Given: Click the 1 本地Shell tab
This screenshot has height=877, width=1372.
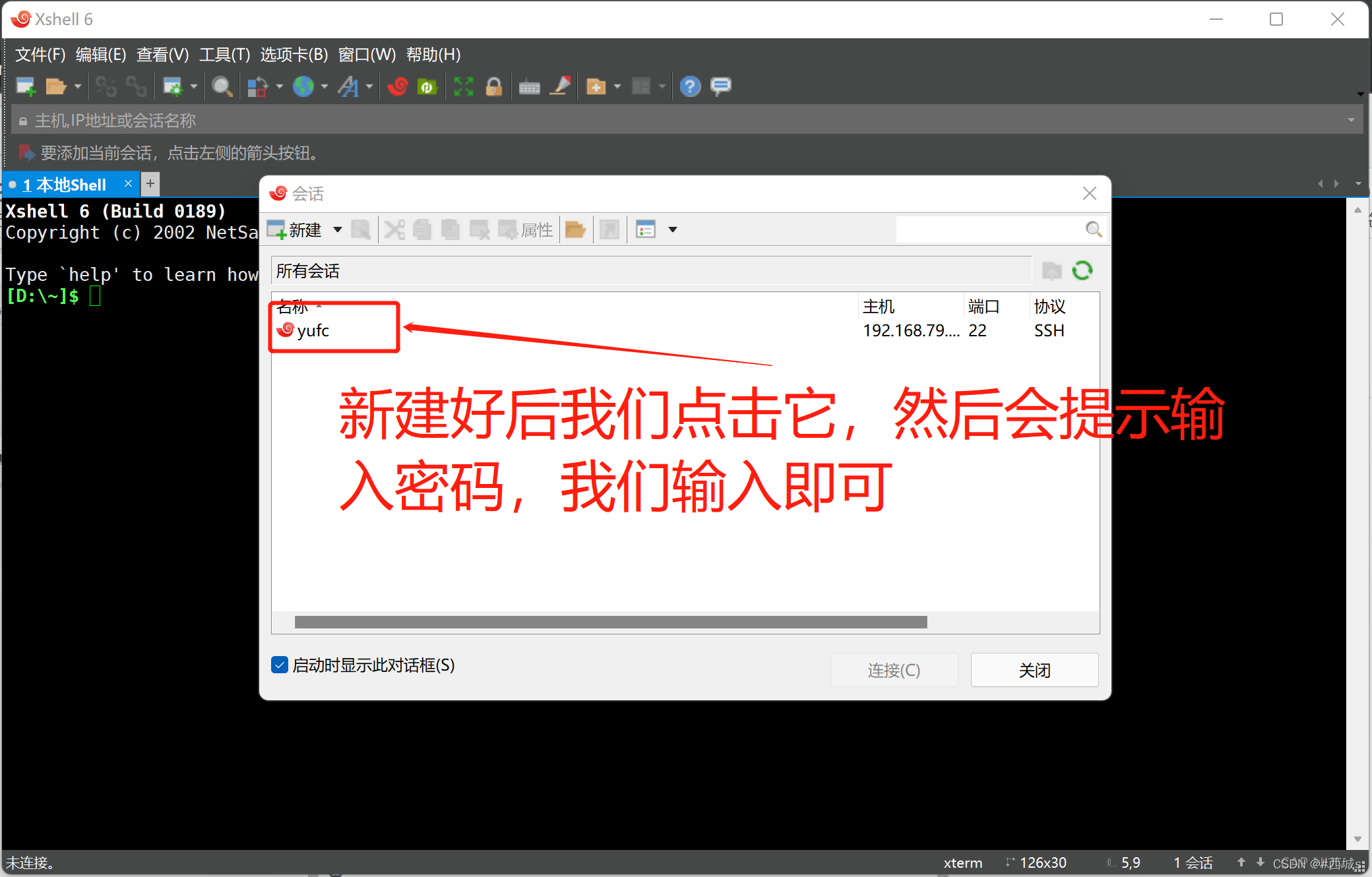Looking at the screenshot, I should 64,183.
